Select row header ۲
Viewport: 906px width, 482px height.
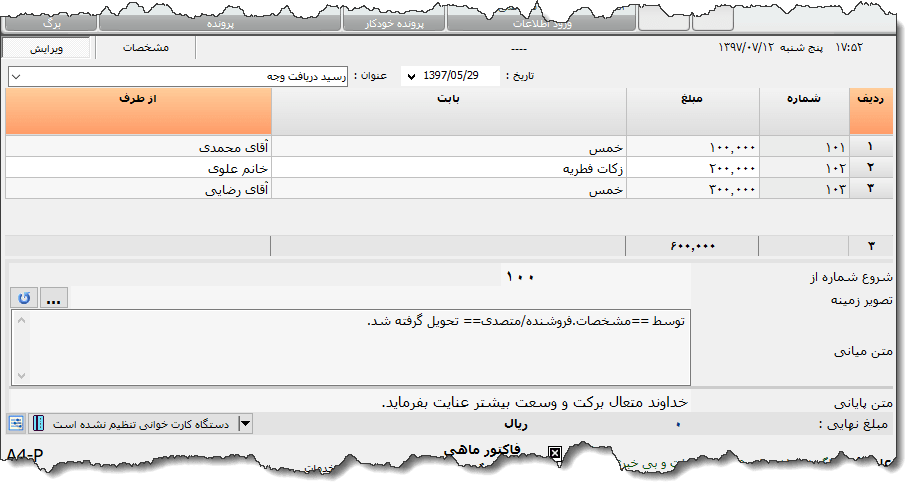coord(871,168)
